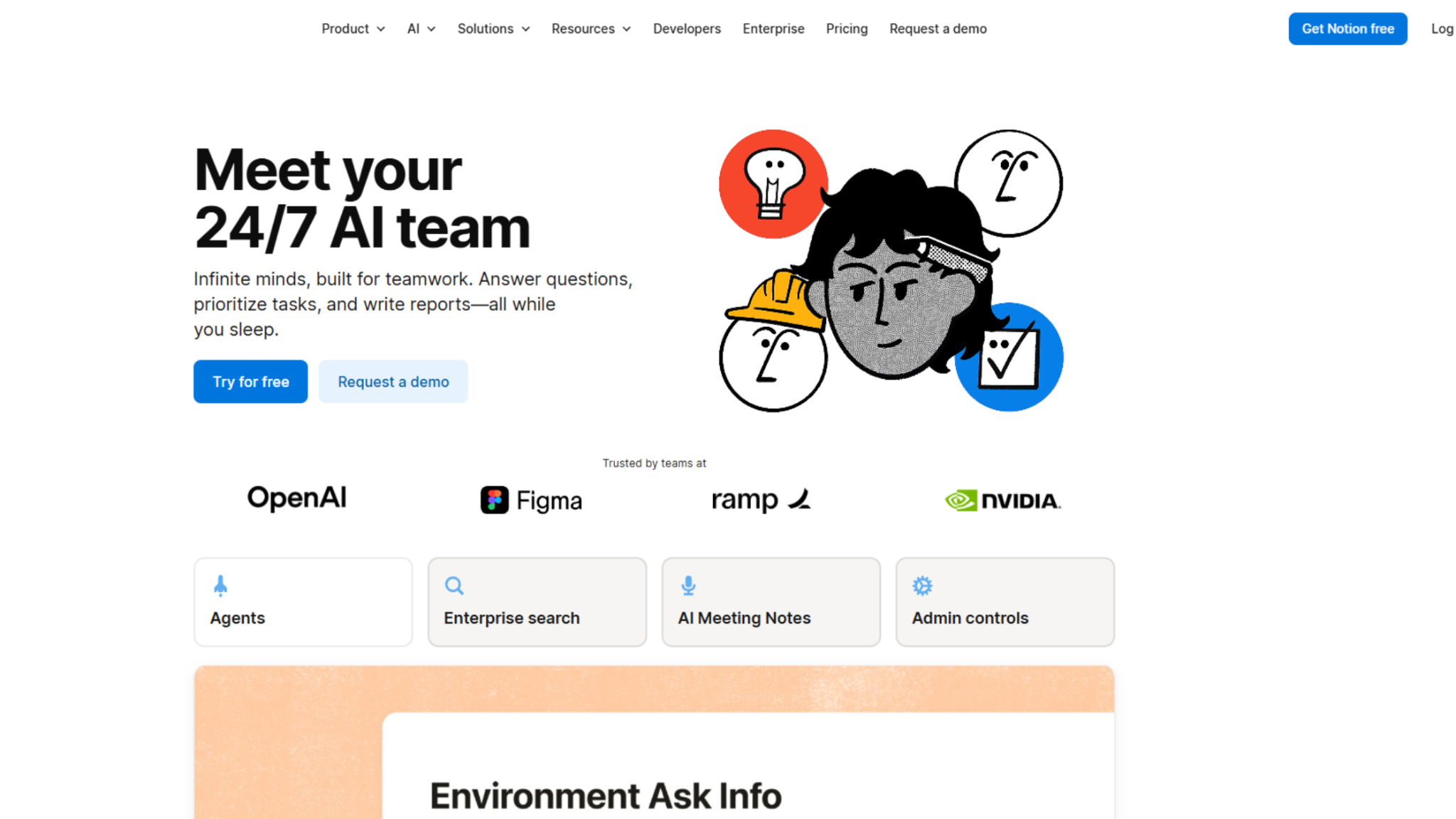Click Request a demo in the navigation bar

(x=938, y=28)
